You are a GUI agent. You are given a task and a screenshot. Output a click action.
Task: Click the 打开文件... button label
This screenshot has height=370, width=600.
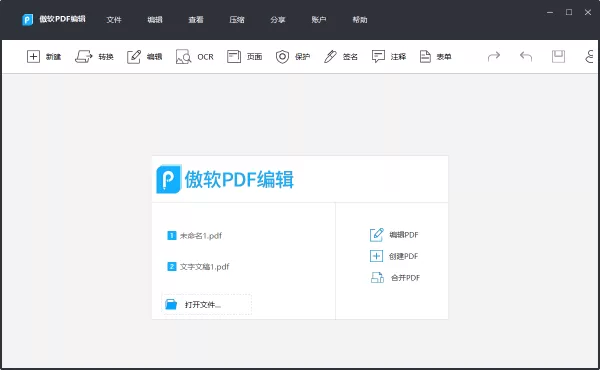203,305
